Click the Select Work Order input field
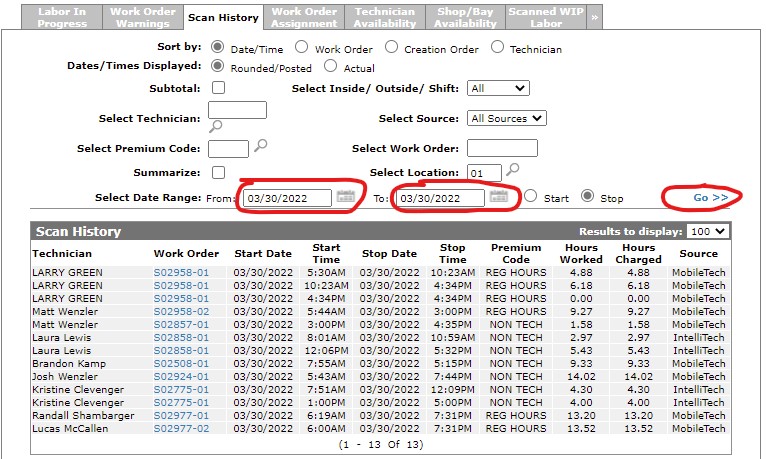Screen dimensions: 766x459 coord(502,148)
